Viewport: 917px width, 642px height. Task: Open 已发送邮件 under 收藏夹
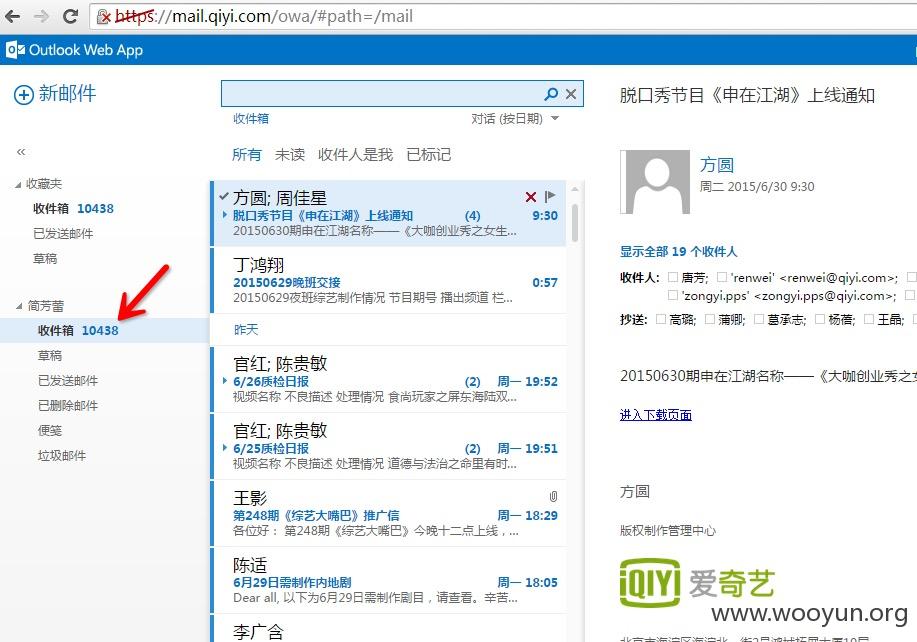(63, 234)
